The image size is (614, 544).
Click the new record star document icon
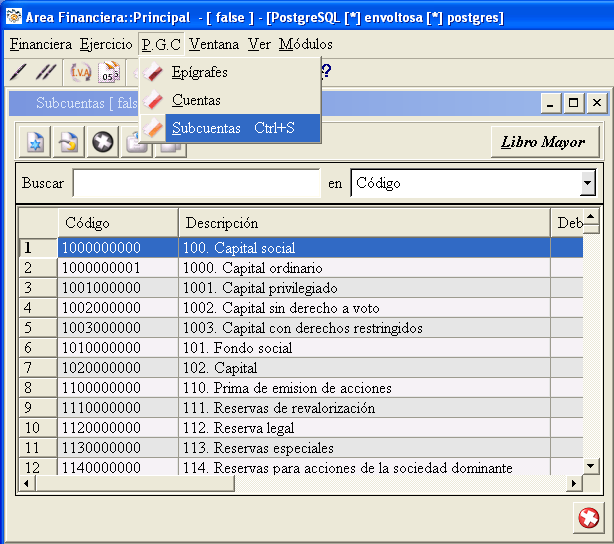(x=35, y=142)
